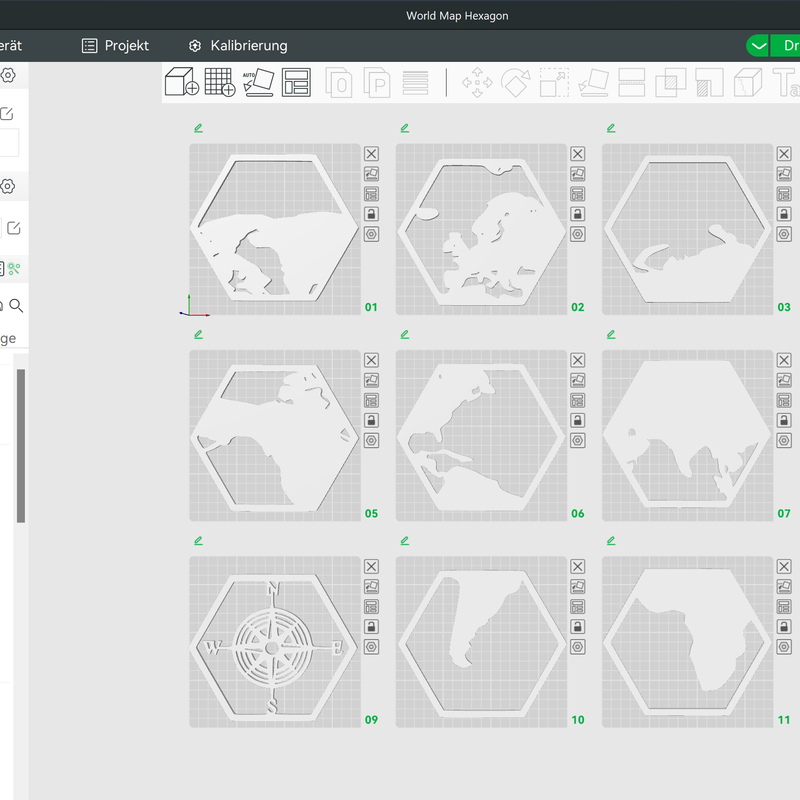Open the Seam painting cube tool
This screenshot has height=800, width=800.
click(748, 82)
